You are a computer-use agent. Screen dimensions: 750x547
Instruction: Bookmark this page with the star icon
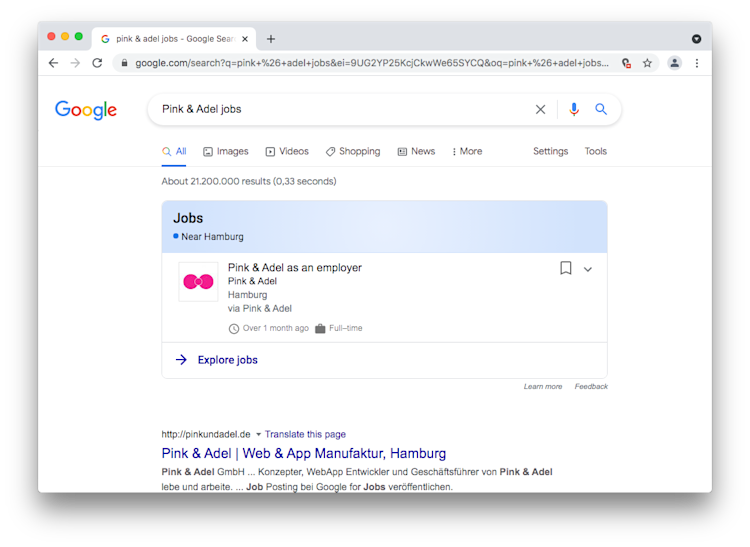pos(647,63)
